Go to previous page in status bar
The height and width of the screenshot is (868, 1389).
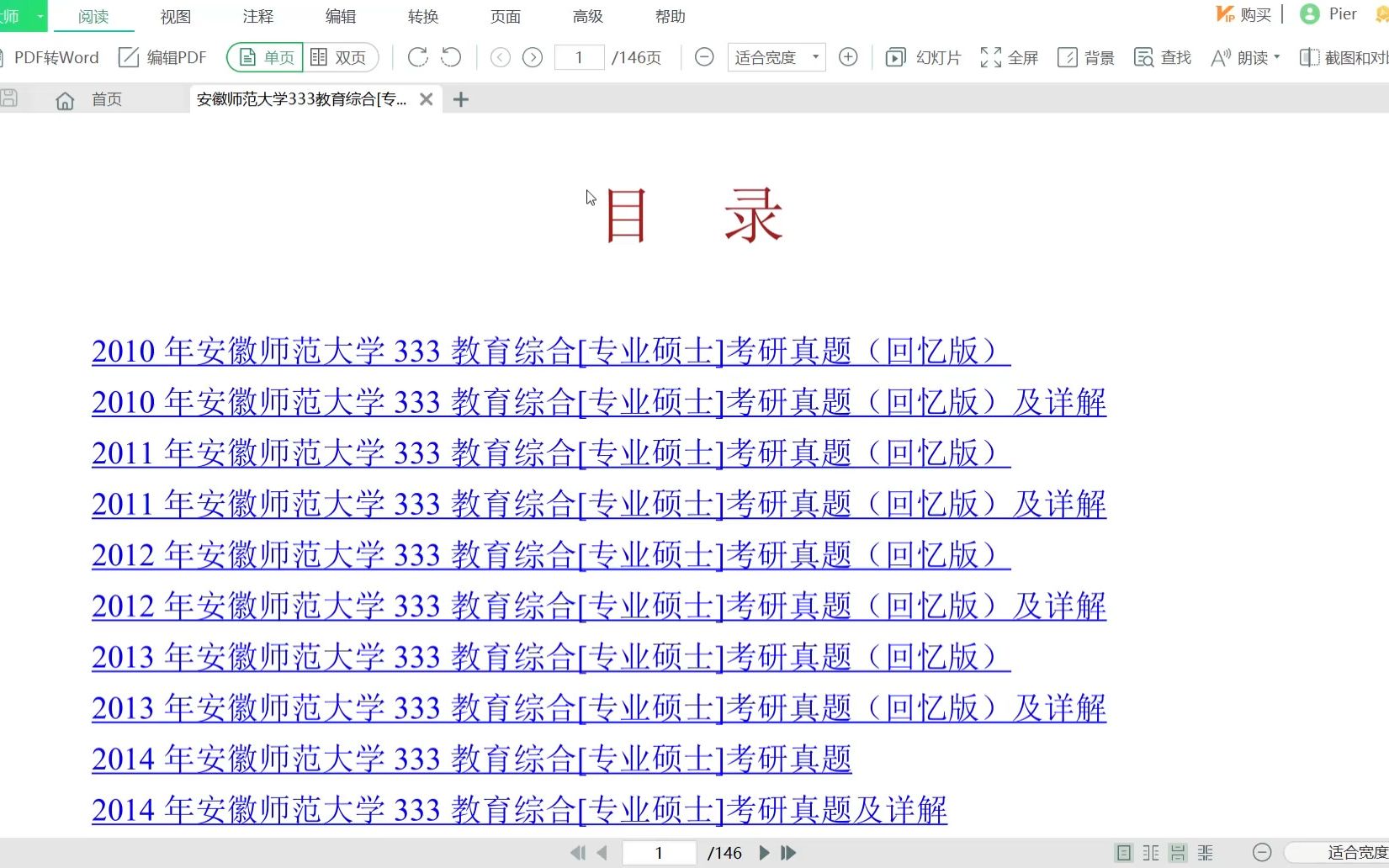[x=602, y=853]
